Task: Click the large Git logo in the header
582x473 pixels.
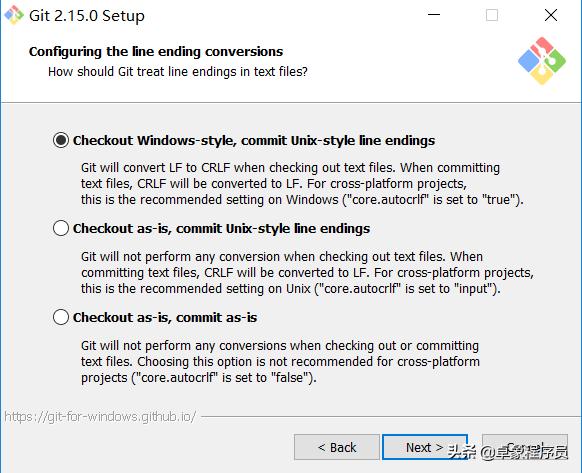Action: pos(542,61)
